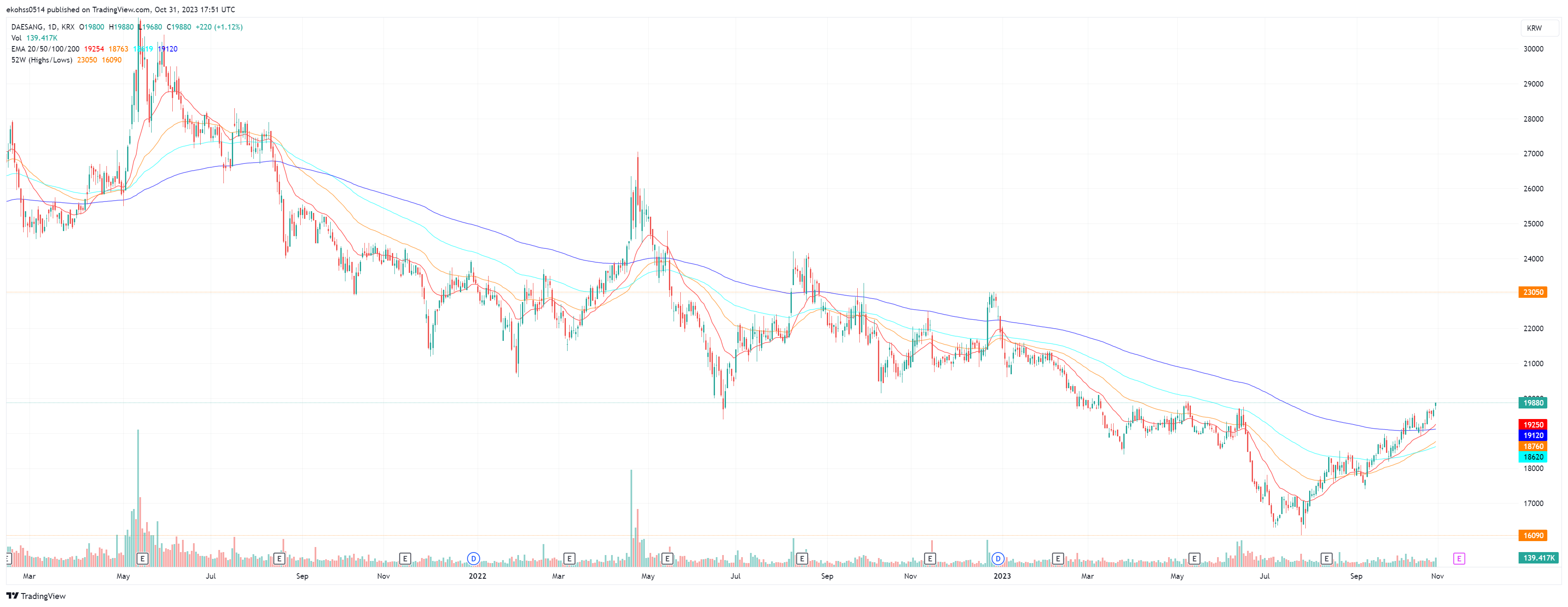The width and height of the screenshot is (1568, 607).
Task: Open the earnings marker near August 2022
Action: 802,558
